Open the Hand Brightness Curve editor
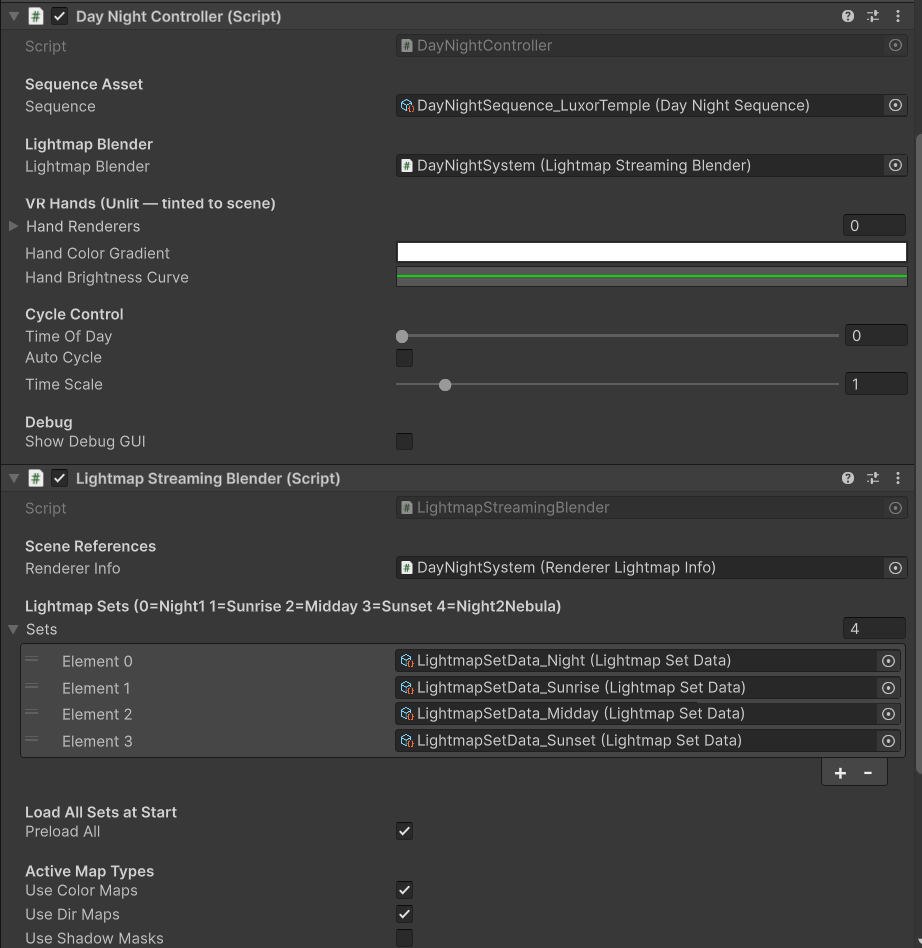This screenshot has height=948, width=922. coord(651,277)
